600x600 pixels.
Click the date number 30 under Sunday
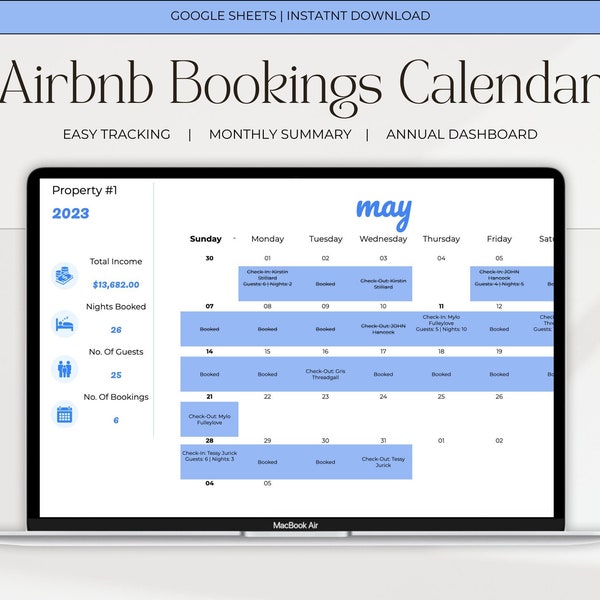[209, 258]
